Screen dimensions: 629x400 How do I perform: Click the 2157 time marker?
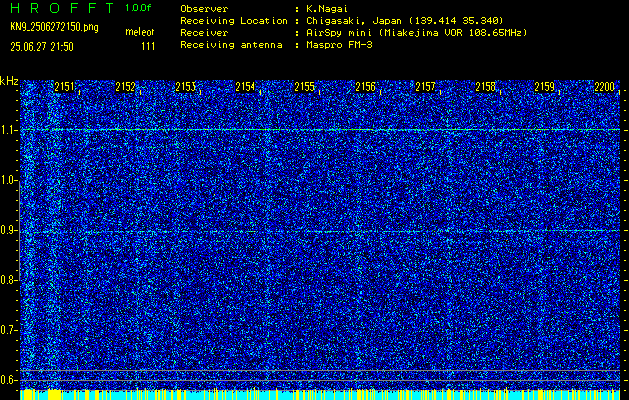click(425, 87)
